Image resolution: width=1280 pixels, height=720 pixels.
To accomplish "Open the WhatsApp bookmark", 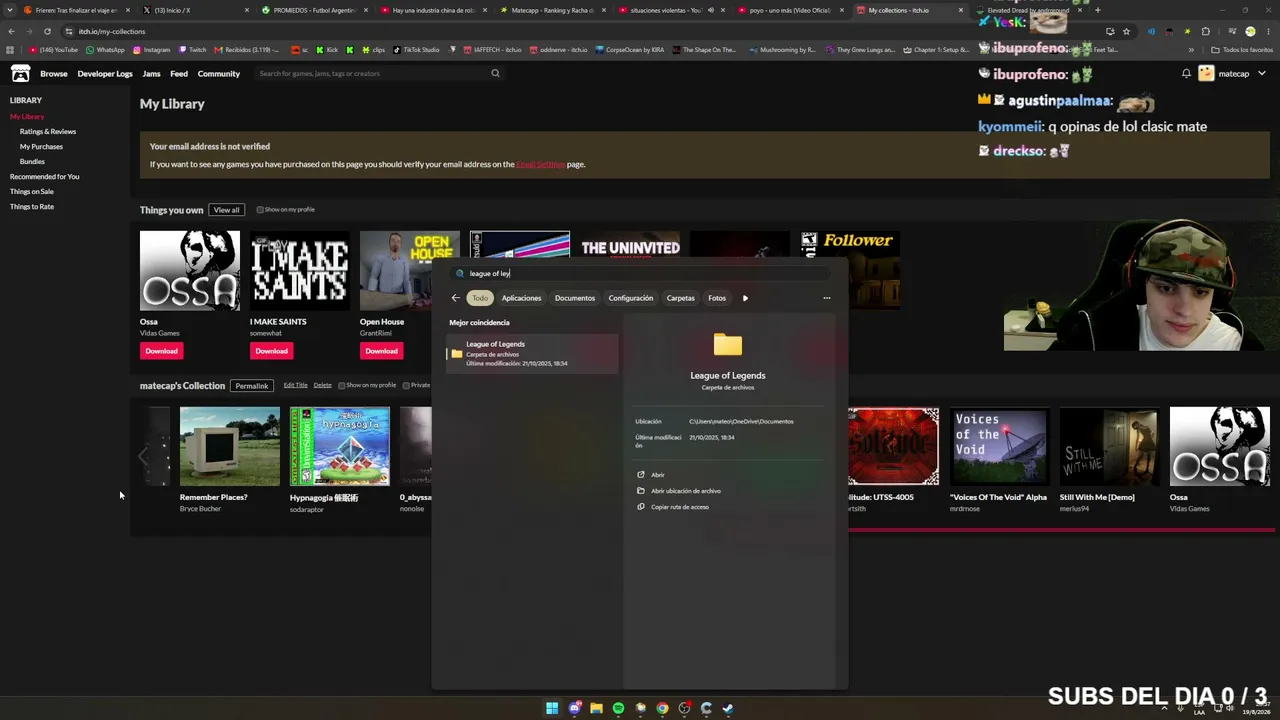I will click(105, 50).
